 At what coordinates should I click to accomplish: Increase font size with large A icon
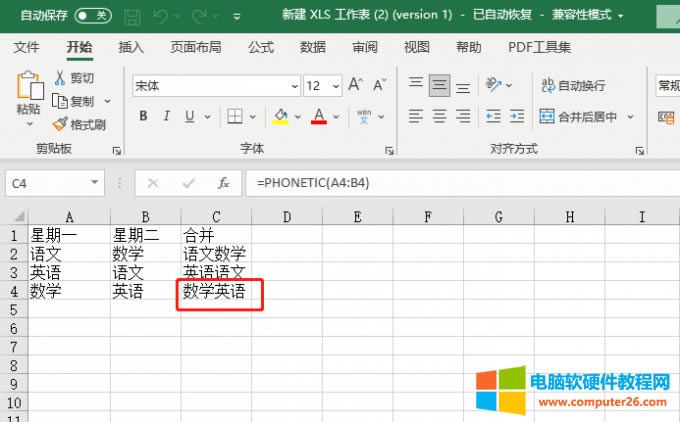[x=356, y=84]
